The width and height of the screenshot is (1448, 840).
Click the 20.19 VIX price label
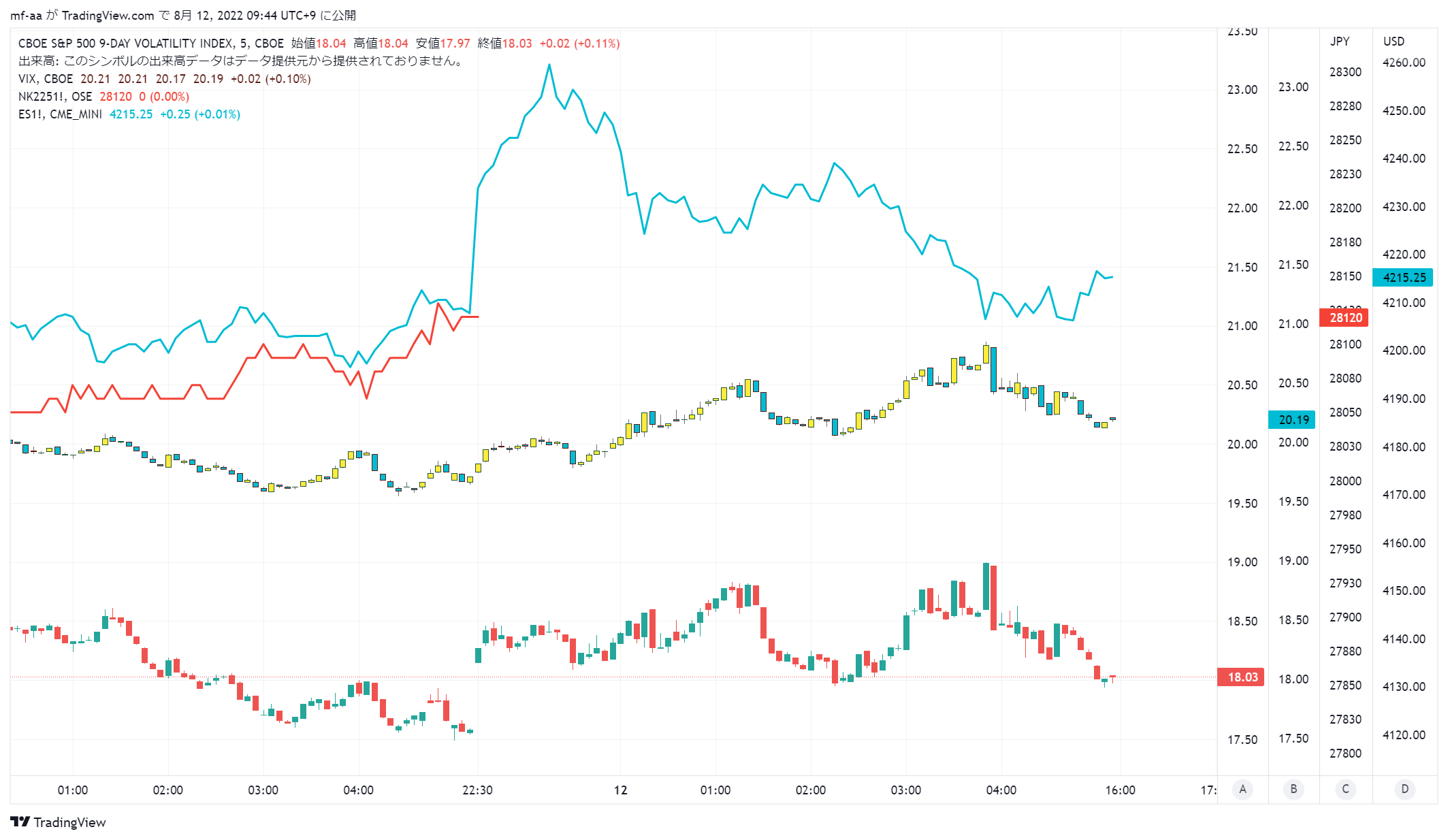pyautogui.click(x=1292, y=419)
